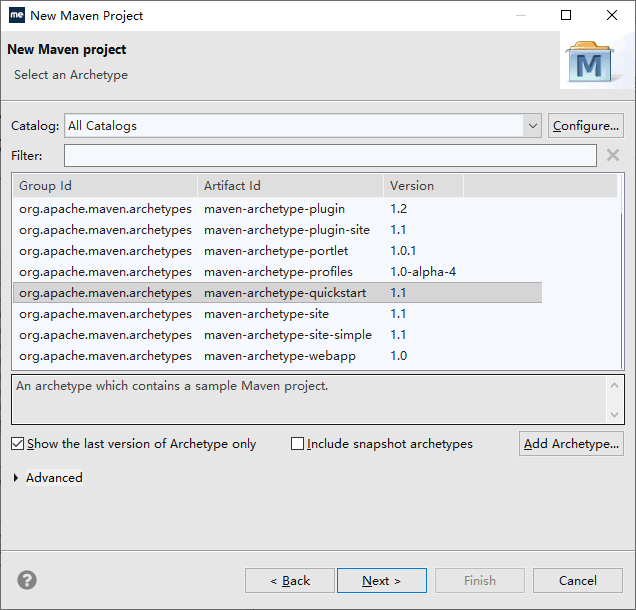
Task: Select the maven-archetype-site artifact
Action: (x=266, y=314)
